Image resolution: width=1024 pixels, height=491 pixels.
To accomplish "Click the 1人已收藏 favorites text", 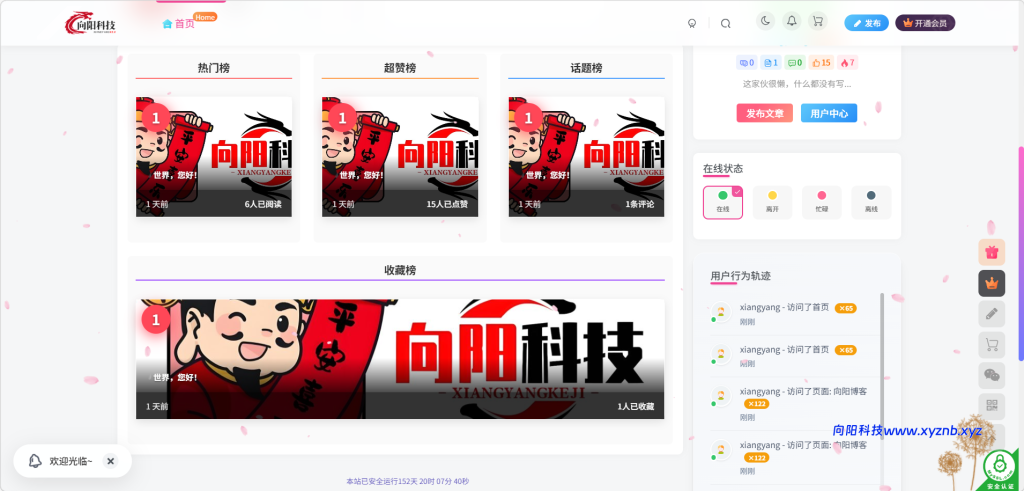I will 635,406.
